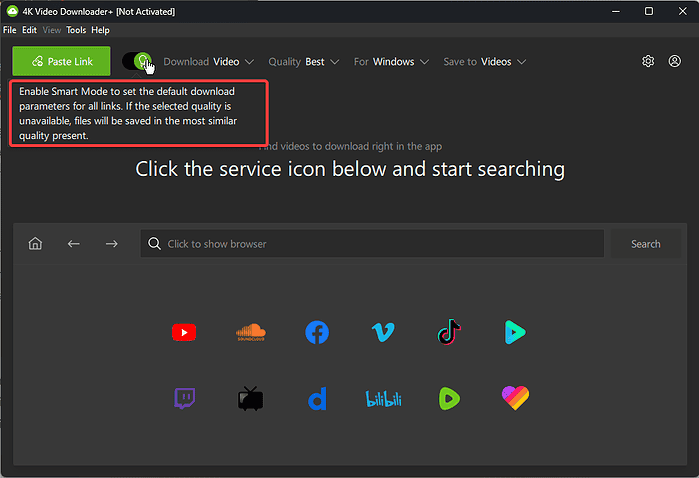Open settings via the gear icon
The width and height of the screenshot is (699, 478).
tap(648, 61)
